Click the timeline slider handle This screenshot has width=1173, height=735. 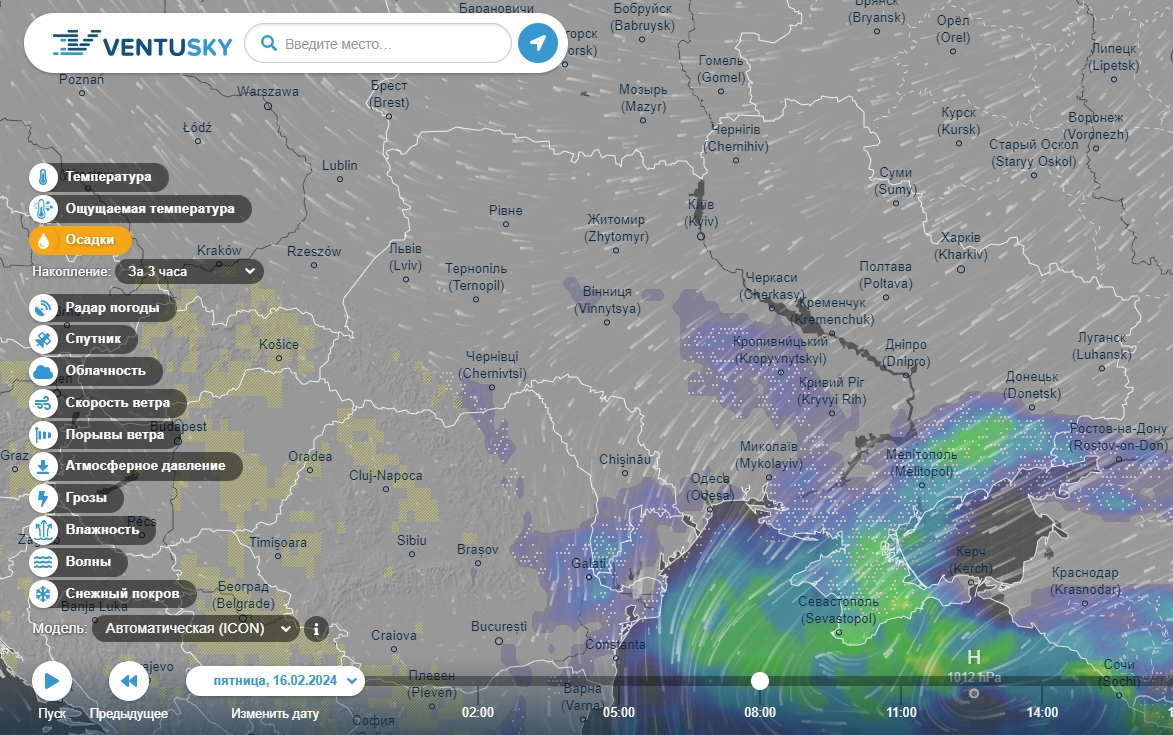[760, 681]
